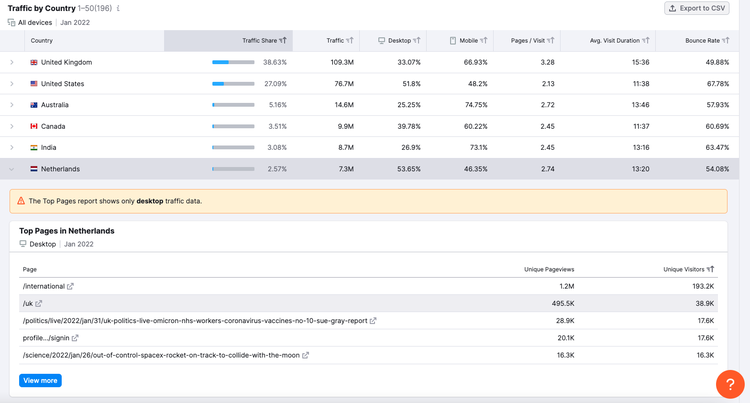750x403 pixels.
Task: Click the Mobile phone icon in column header
Action: (x=452, y=41)
